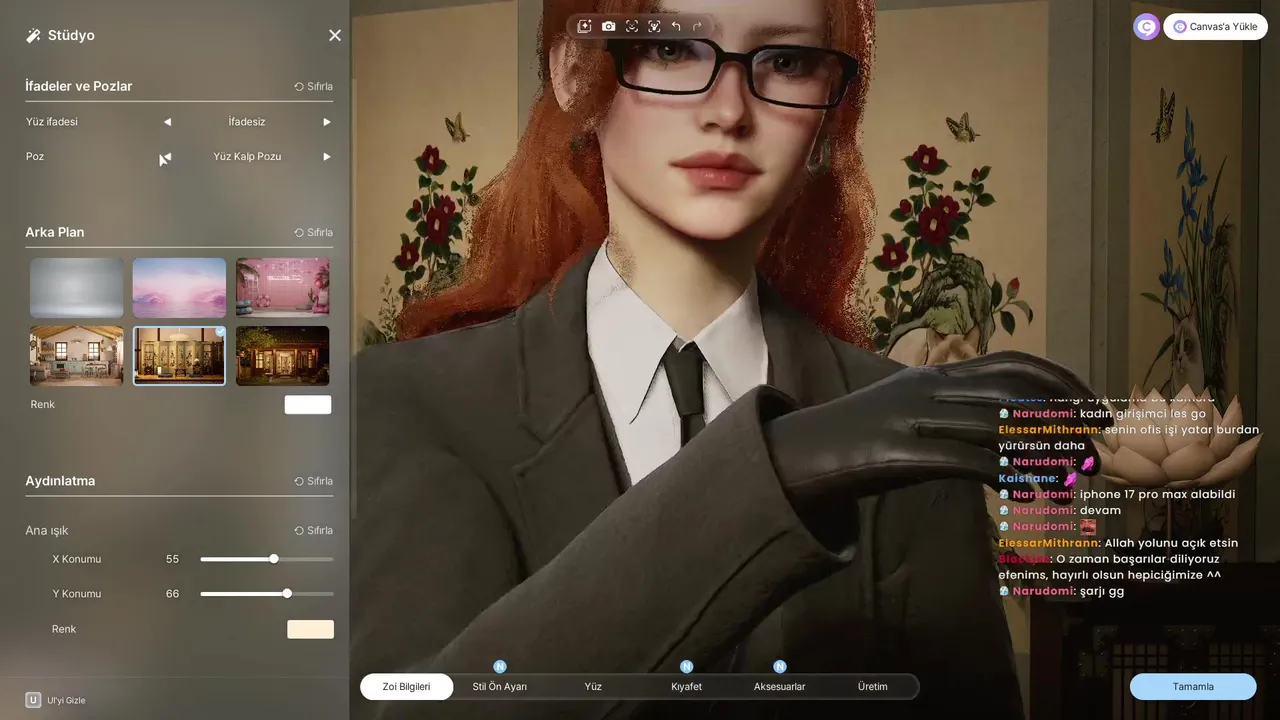1280x720 pixels.
Task: Take a photo with the camera icon
Action: tap(608, 26)
